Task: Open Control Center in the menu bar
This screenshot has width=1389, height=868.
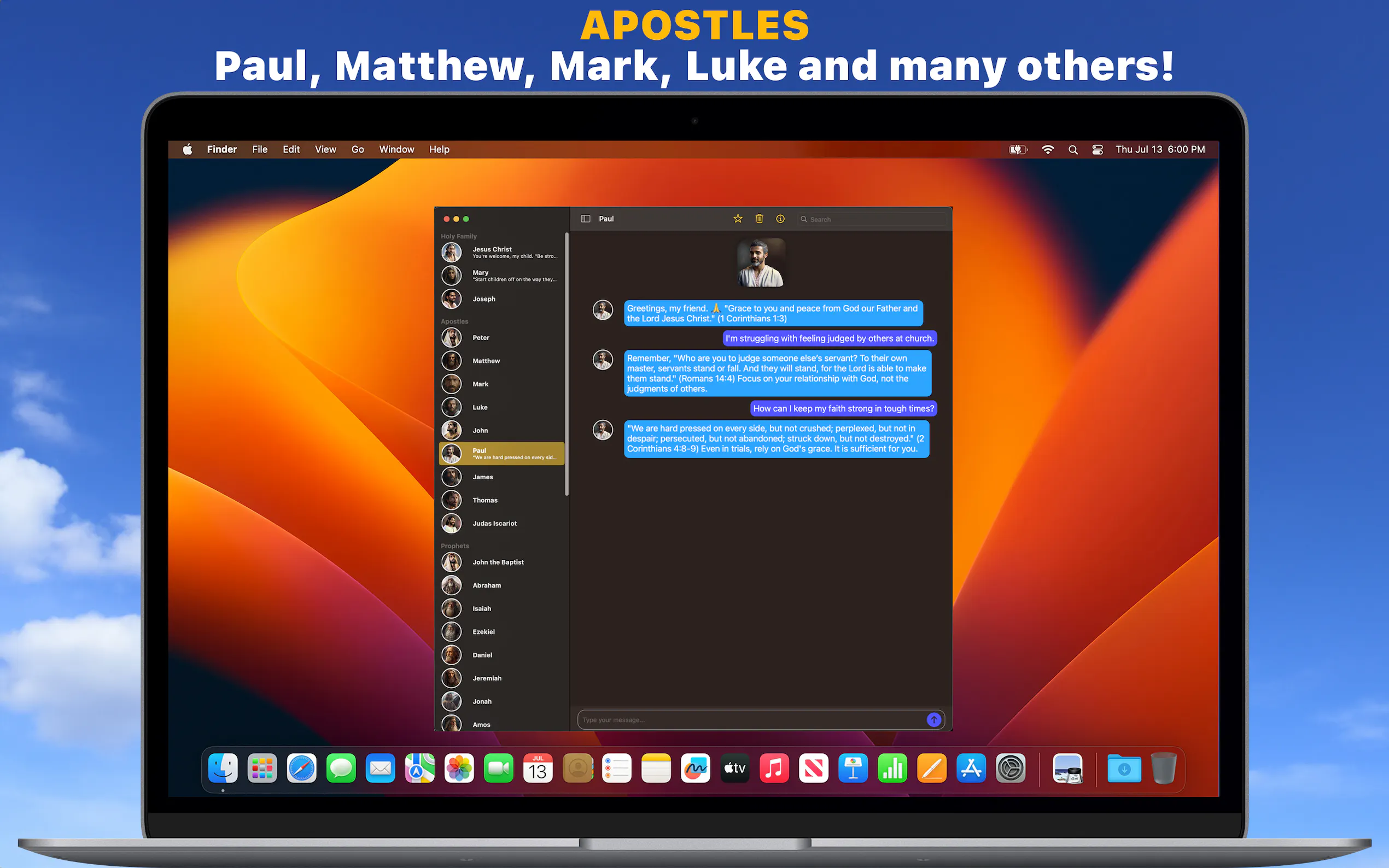Action: point(1098,150)
